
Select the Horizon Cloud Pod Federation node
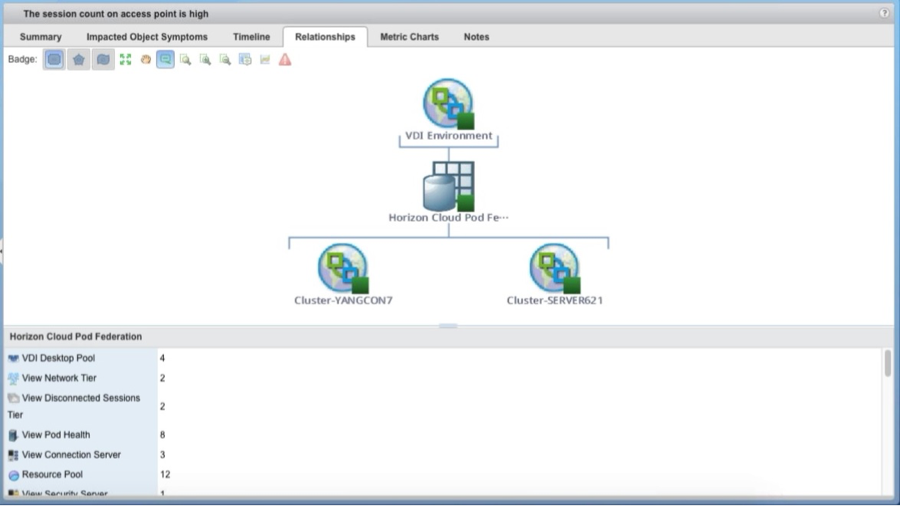click(x=448, y=186)
